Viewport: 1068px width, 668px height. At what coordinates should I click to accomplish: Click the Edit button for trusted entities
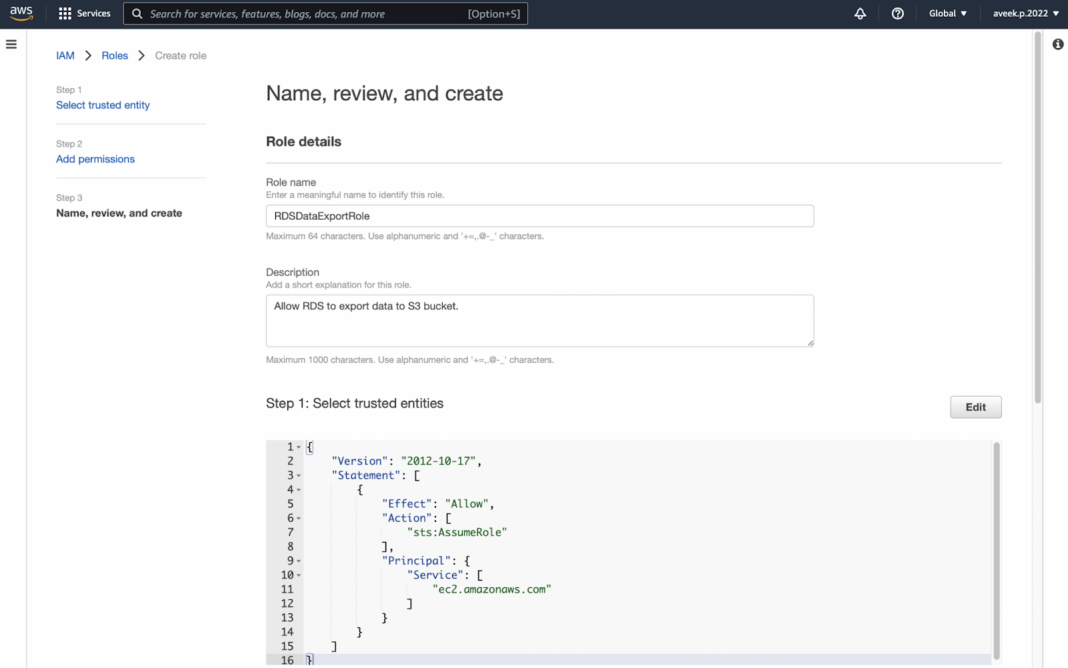point(975,406)
